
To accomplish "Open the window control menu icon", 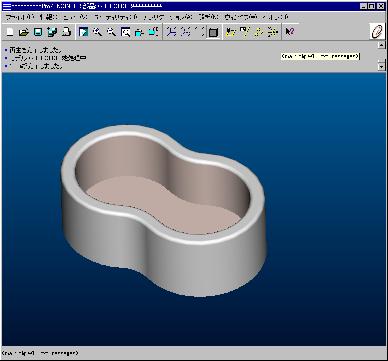I will tap(6, 6).
